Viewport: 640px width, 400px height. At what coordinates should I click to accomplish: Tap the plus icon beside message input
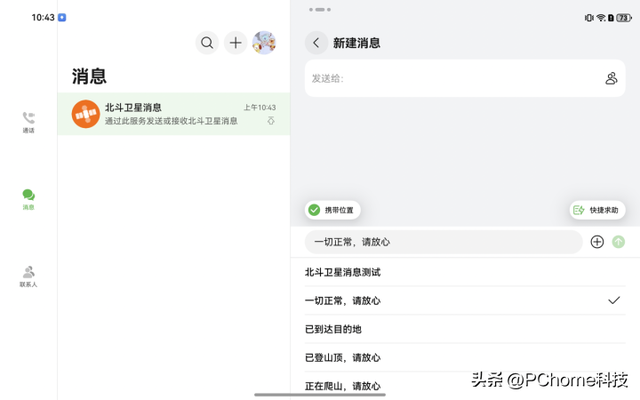(x=597, y=242)
